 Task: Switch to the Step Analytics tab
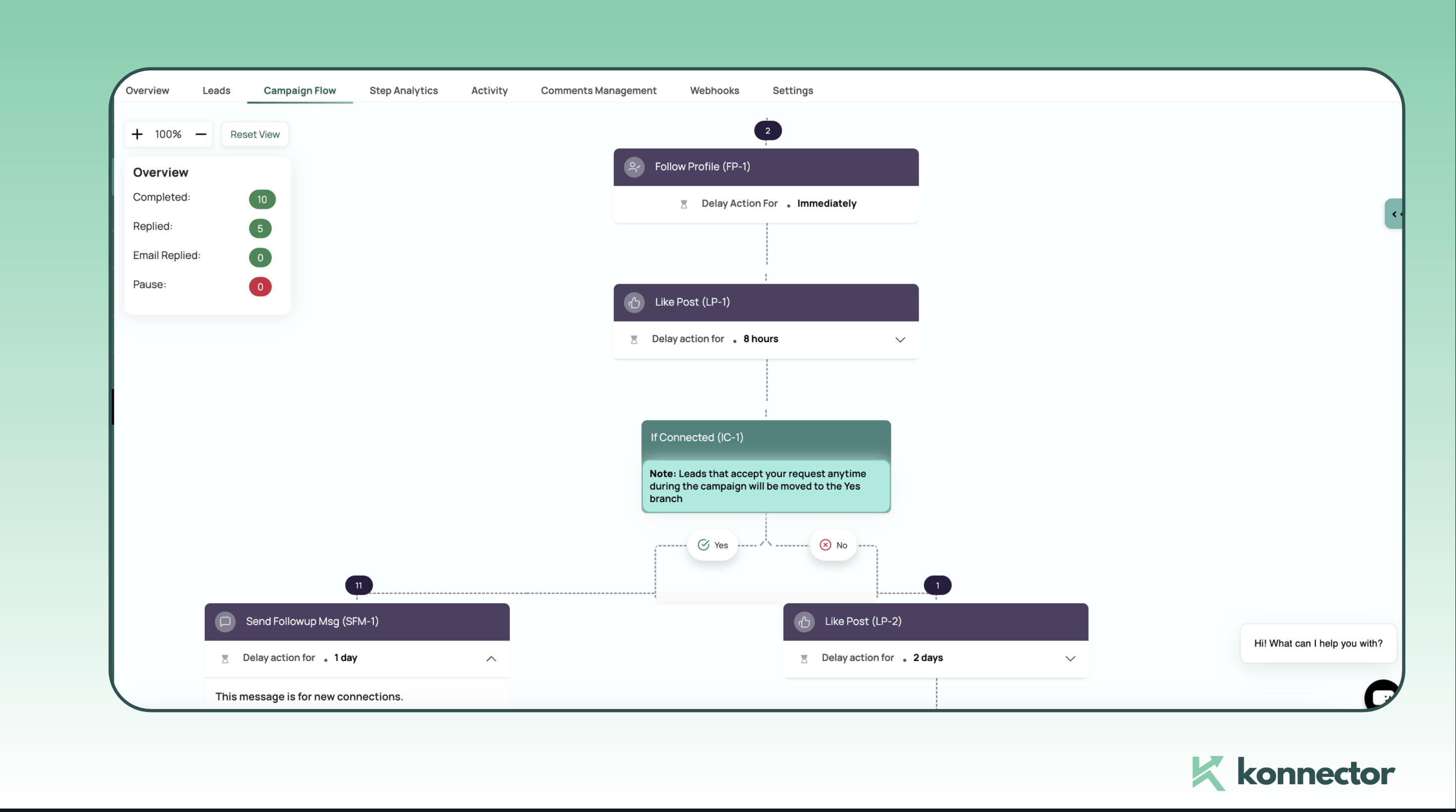click(x=404, y=91)
